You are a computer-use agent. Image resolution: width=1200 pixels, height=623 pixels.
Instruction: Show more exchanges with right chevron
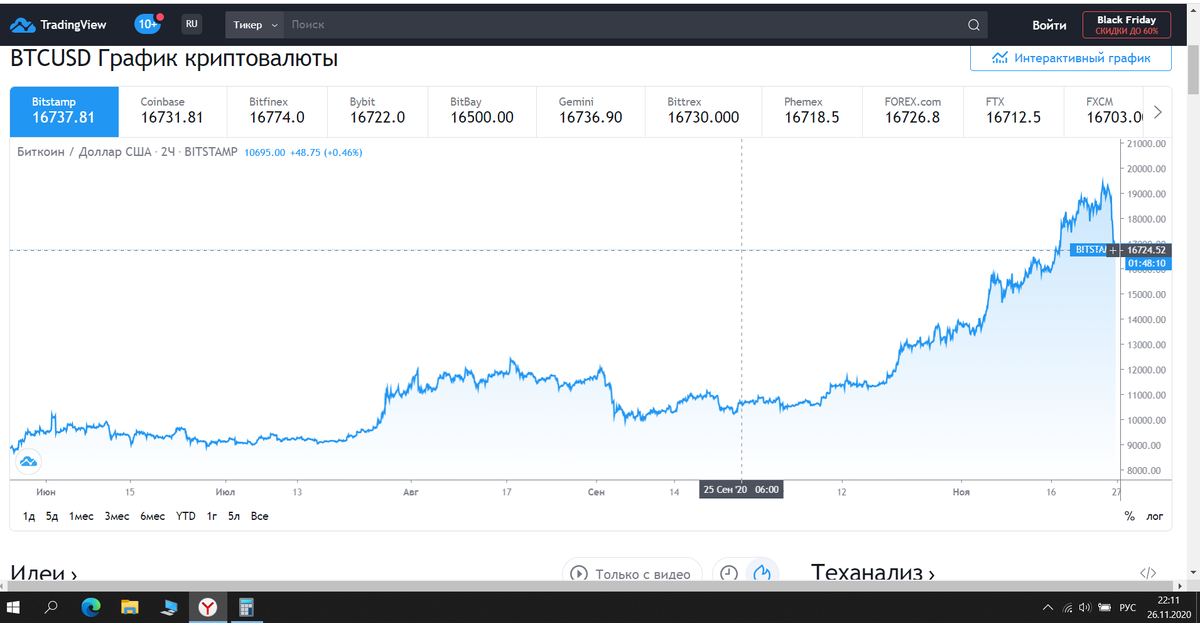coord(1158,111)
